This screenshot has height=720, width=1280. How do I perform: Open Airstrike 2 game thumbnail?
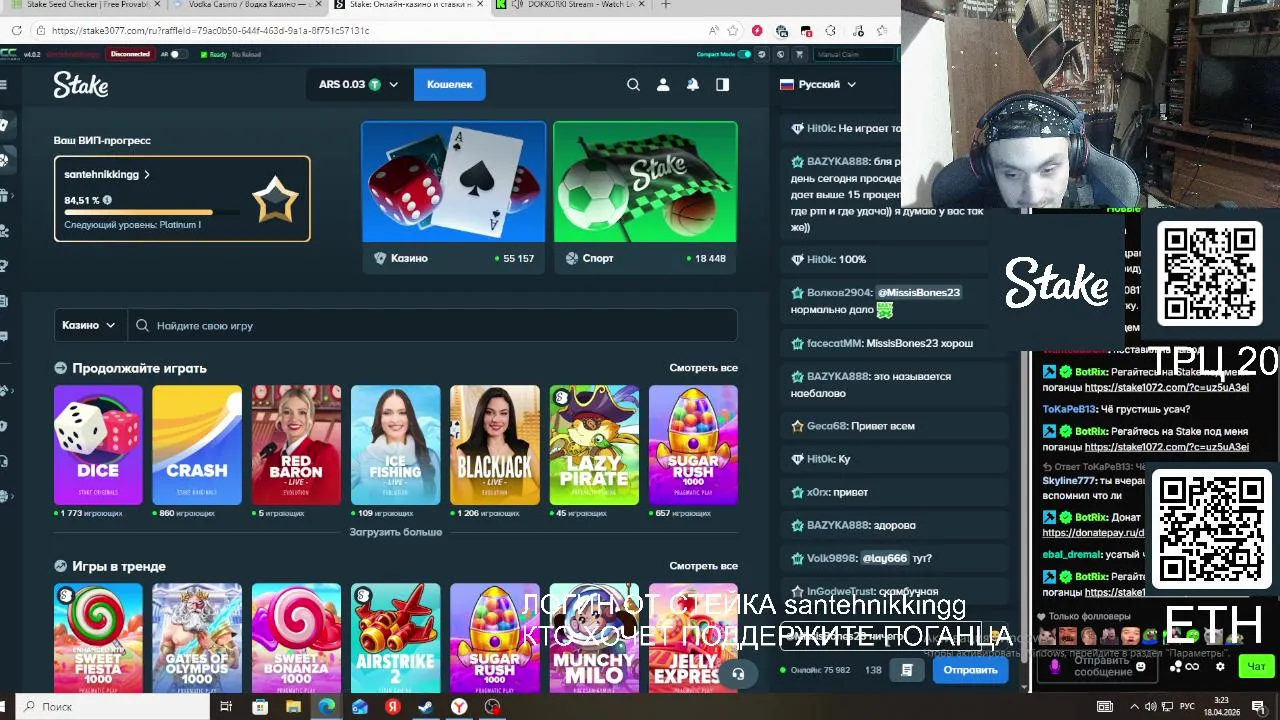click(395, 638)
